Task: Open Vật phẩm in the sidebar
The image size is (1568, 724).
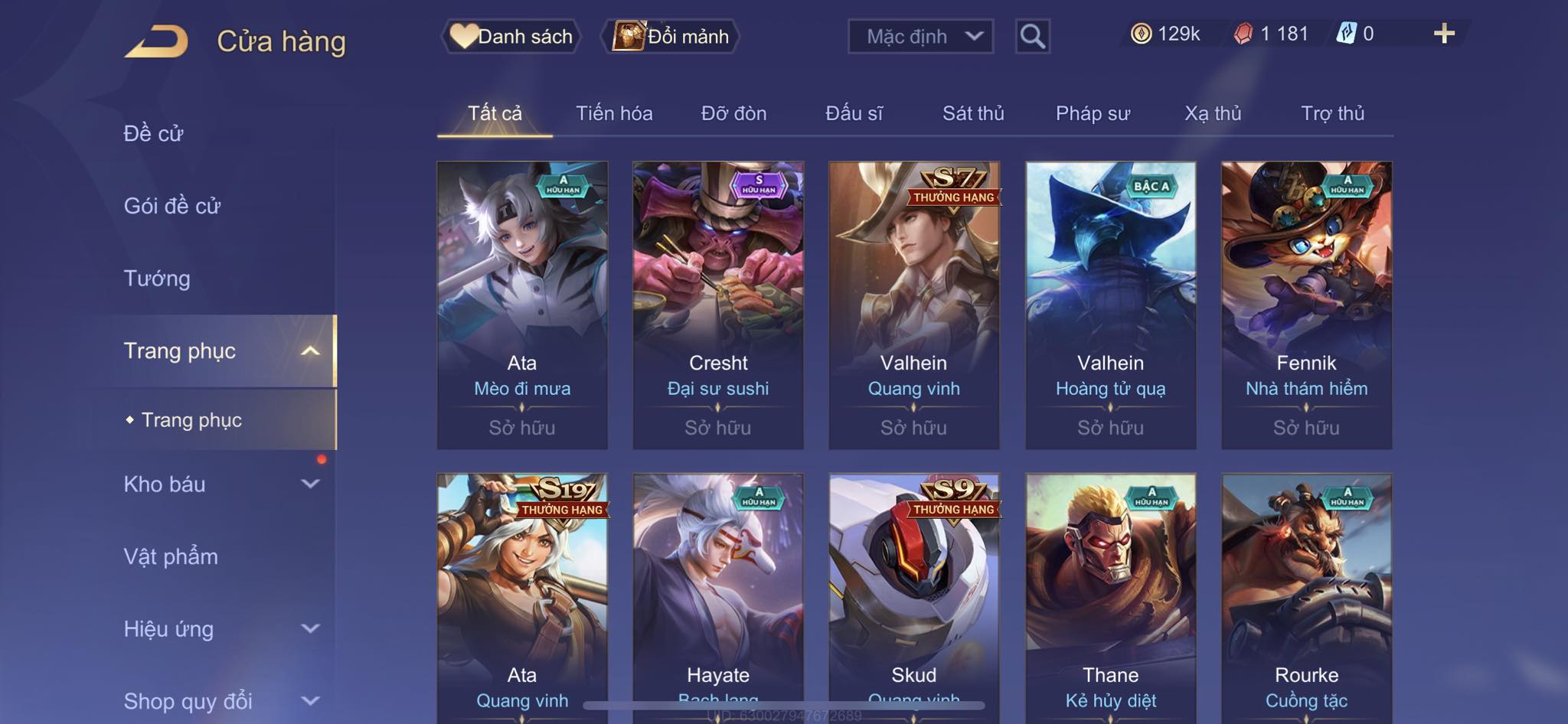Action: (x=171, y=556)
